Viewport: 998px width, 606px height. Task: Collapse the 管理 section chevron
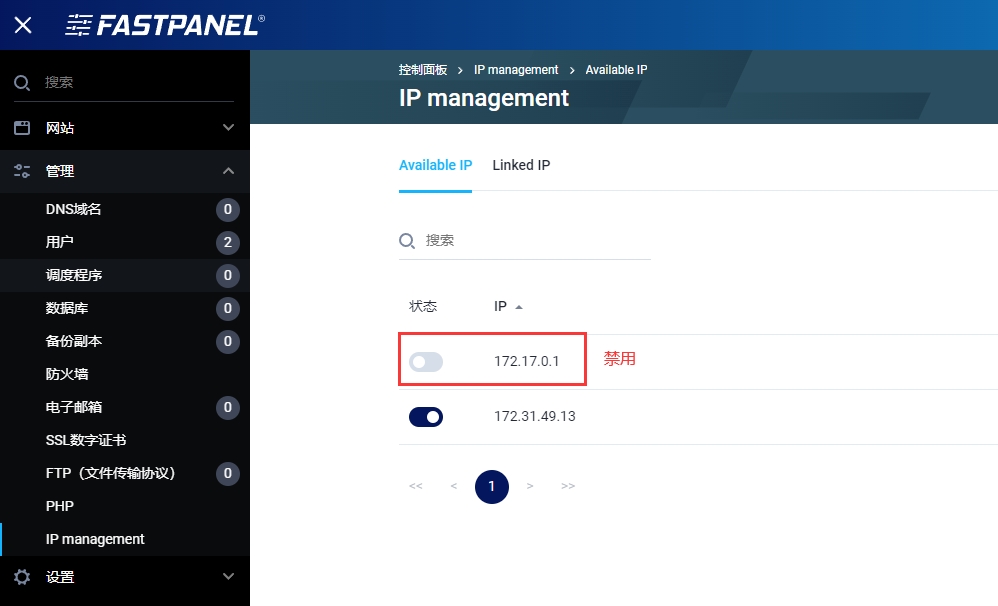click(228, 171)
